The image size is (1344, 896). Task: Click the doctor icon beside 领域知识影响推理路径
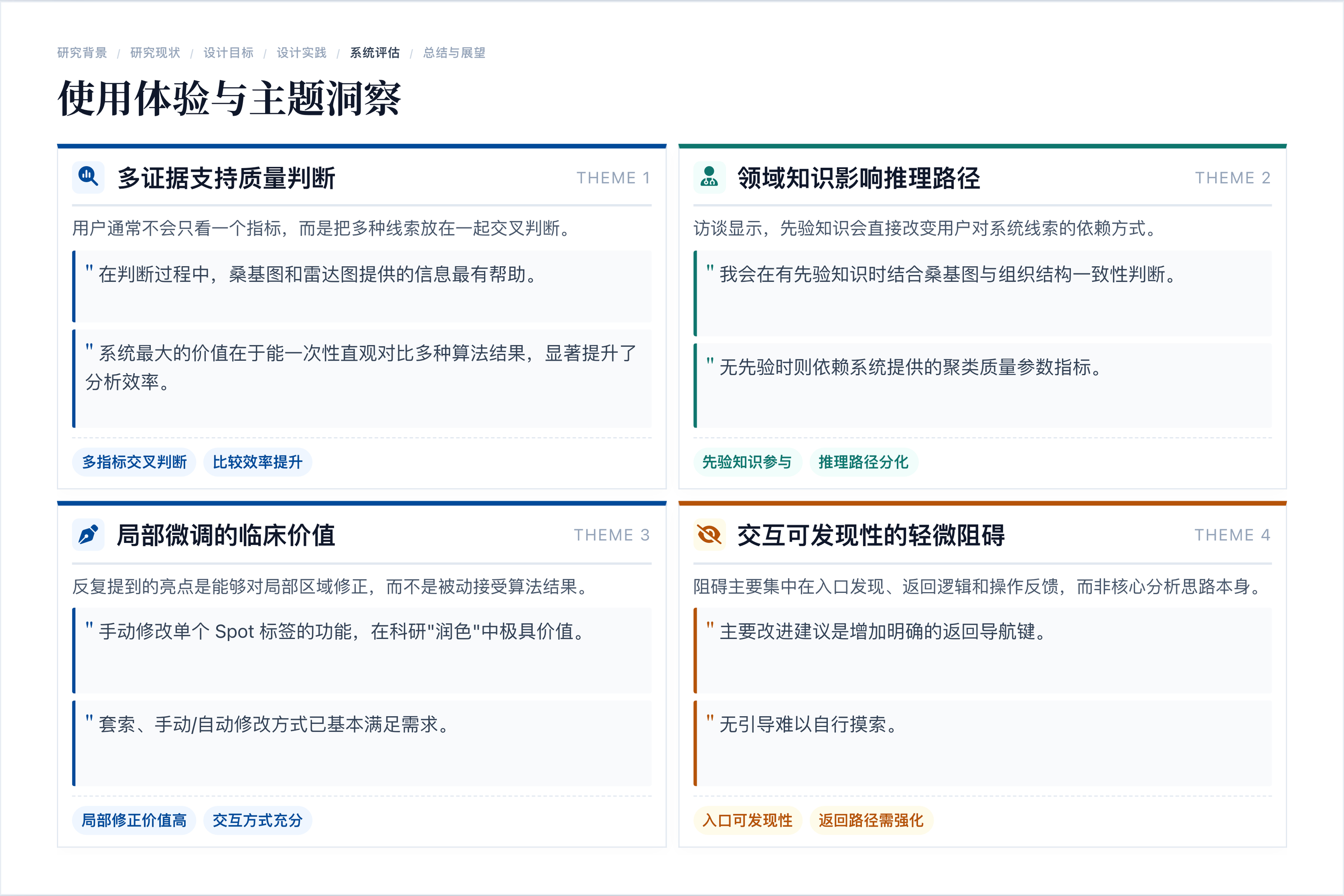(709, 177)
